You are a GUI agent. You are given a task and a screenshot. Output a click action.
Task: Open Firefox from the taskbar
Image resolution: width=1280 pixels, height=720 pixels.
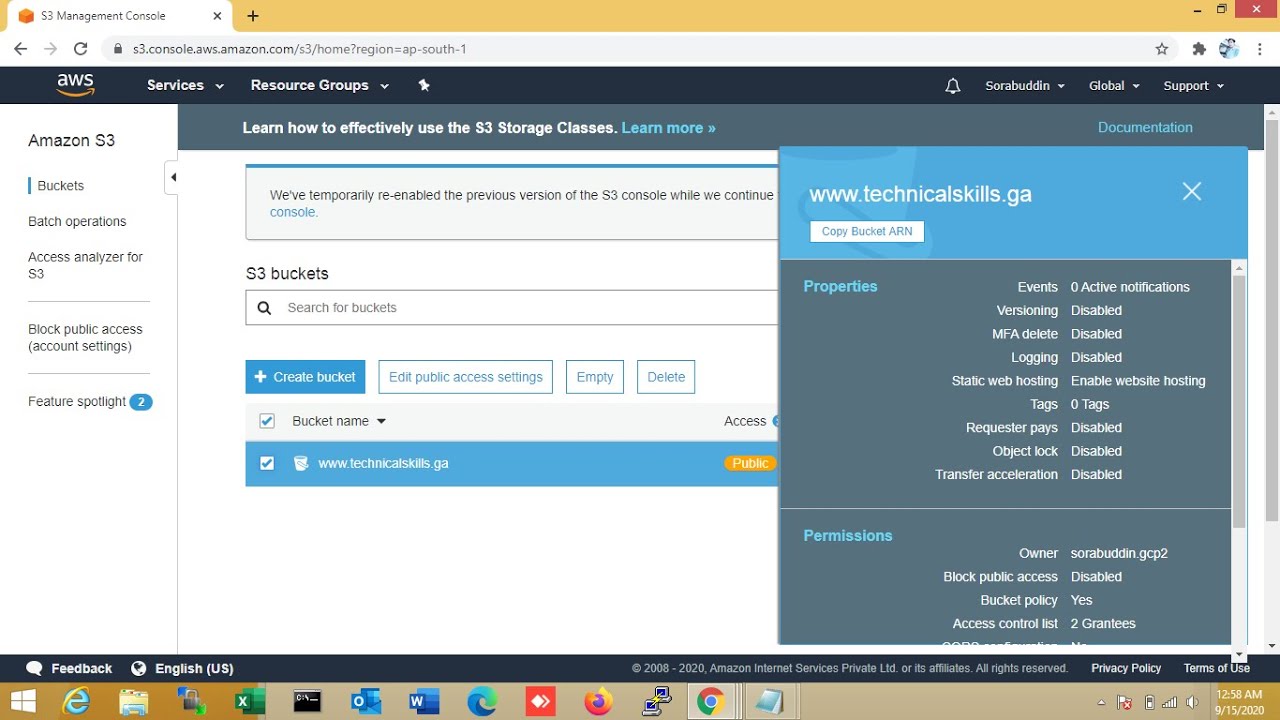[x=599, y=702]
